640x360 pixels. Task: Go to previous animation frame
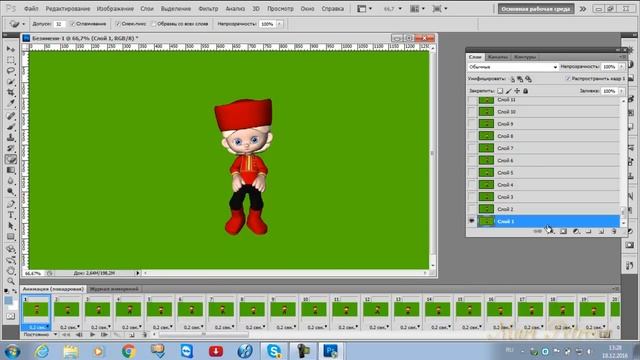(x=79, y=335)
